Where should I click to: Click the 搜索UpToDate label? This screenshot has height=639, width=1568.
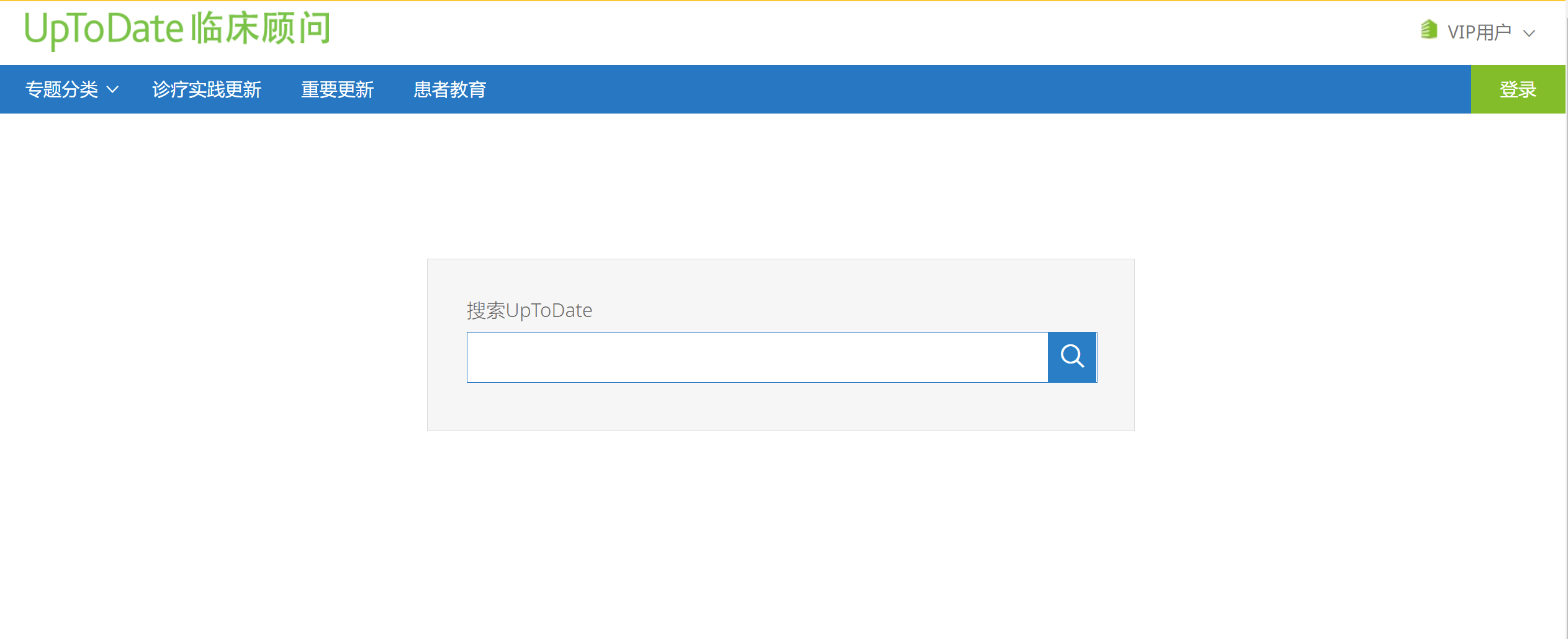[529, 310]
